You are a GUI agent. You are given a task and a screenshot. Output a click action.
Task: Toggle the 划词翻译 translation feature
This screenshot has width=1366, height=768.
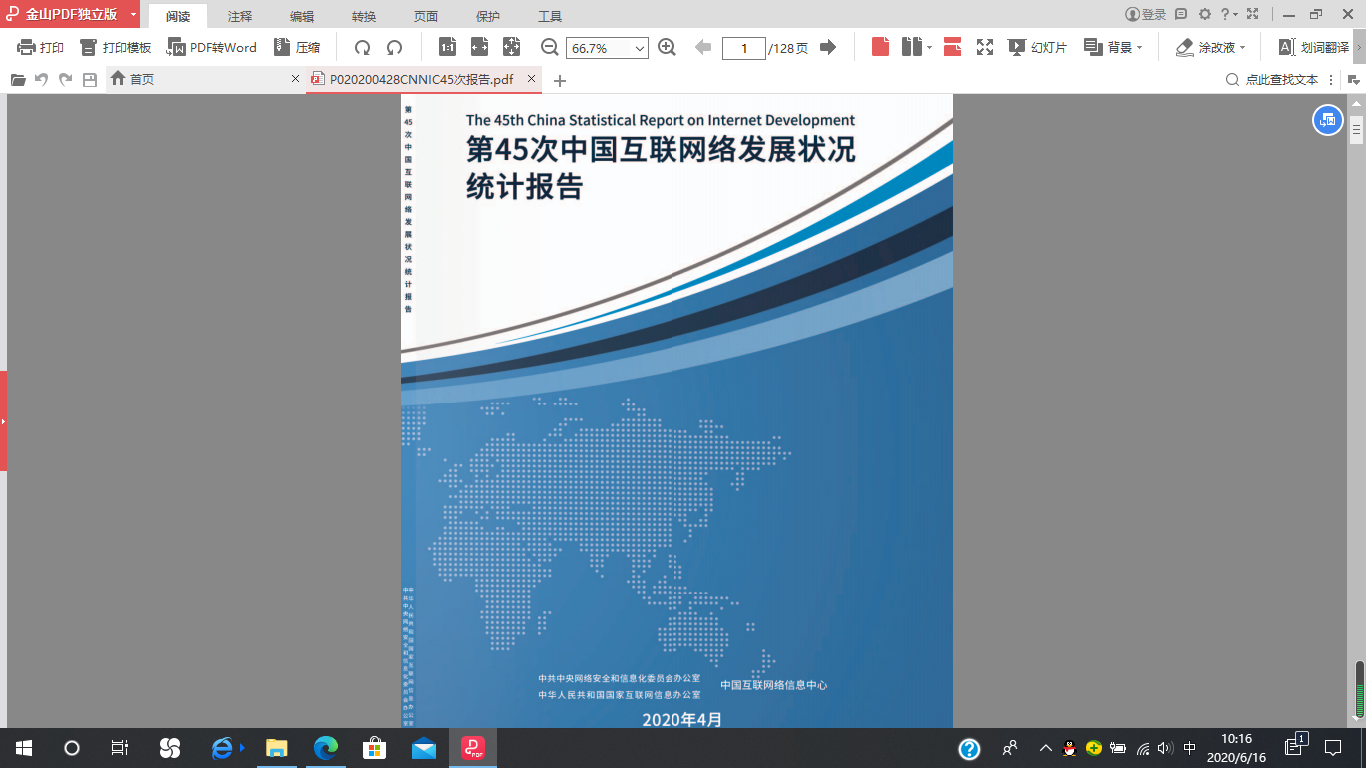tap(1314, 48)
